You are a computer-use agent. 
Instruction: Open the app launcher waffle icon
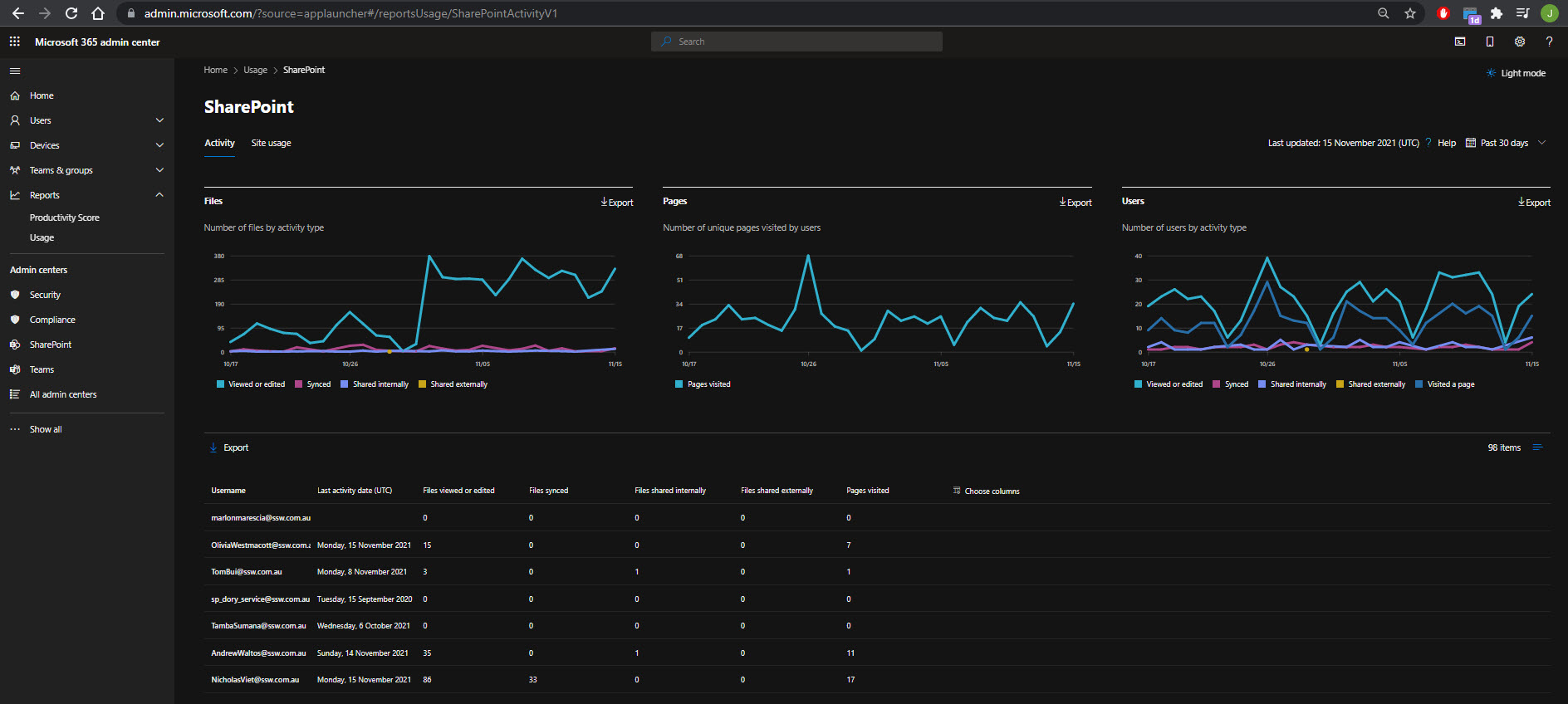(15, 42)
